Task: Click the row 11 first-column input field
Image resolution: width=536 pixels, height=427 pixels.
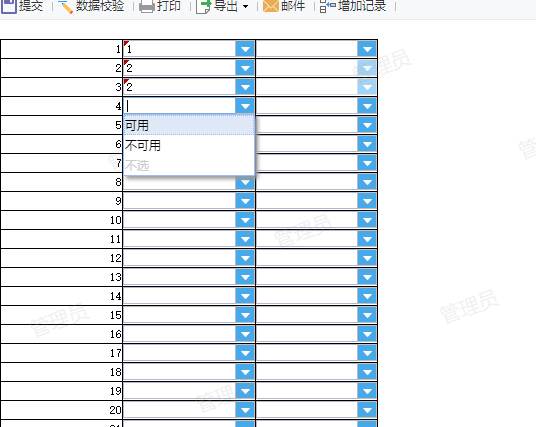Action: pos(179,239)
